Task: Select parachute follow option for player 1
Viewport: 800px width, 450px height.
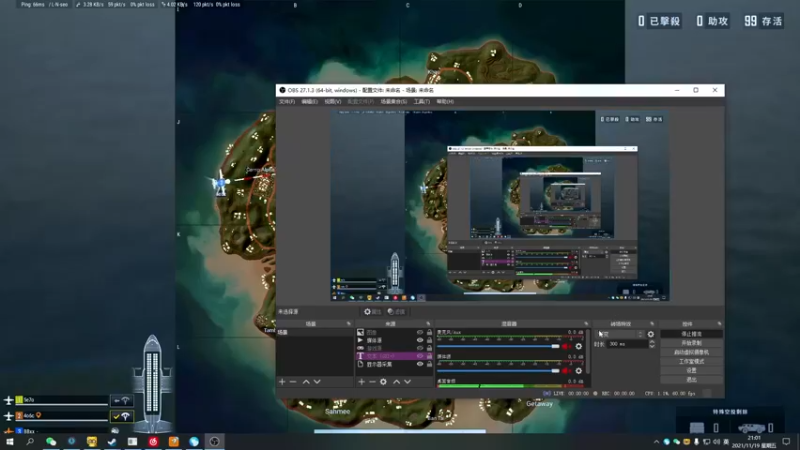Action: [x=121, y=401]
